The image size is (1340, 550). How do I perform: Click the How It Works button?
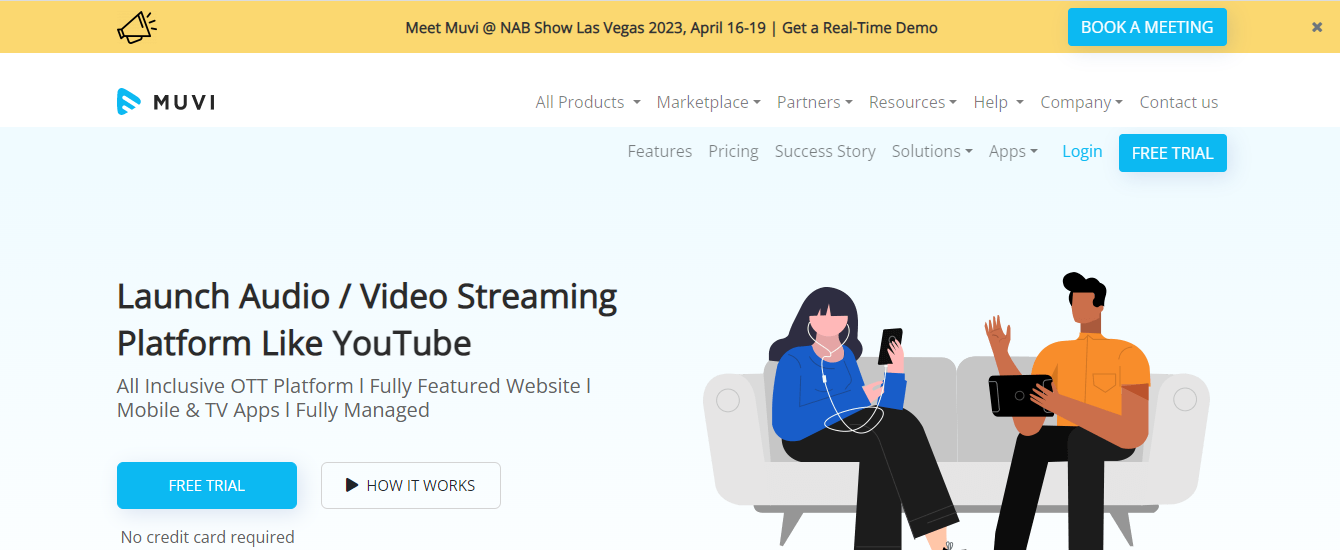(x=411, y=485)
